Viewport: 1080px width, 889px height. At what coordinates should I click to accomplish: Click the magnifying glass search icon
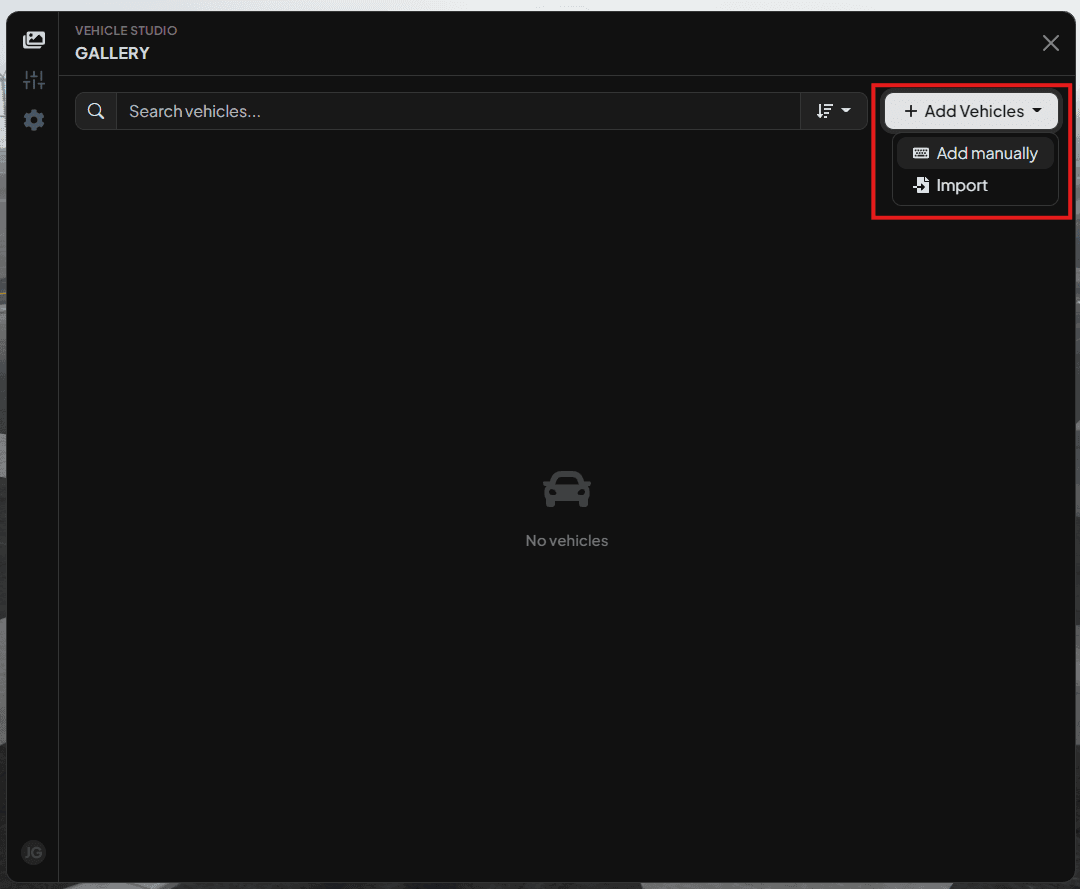[x=96, y=111]
